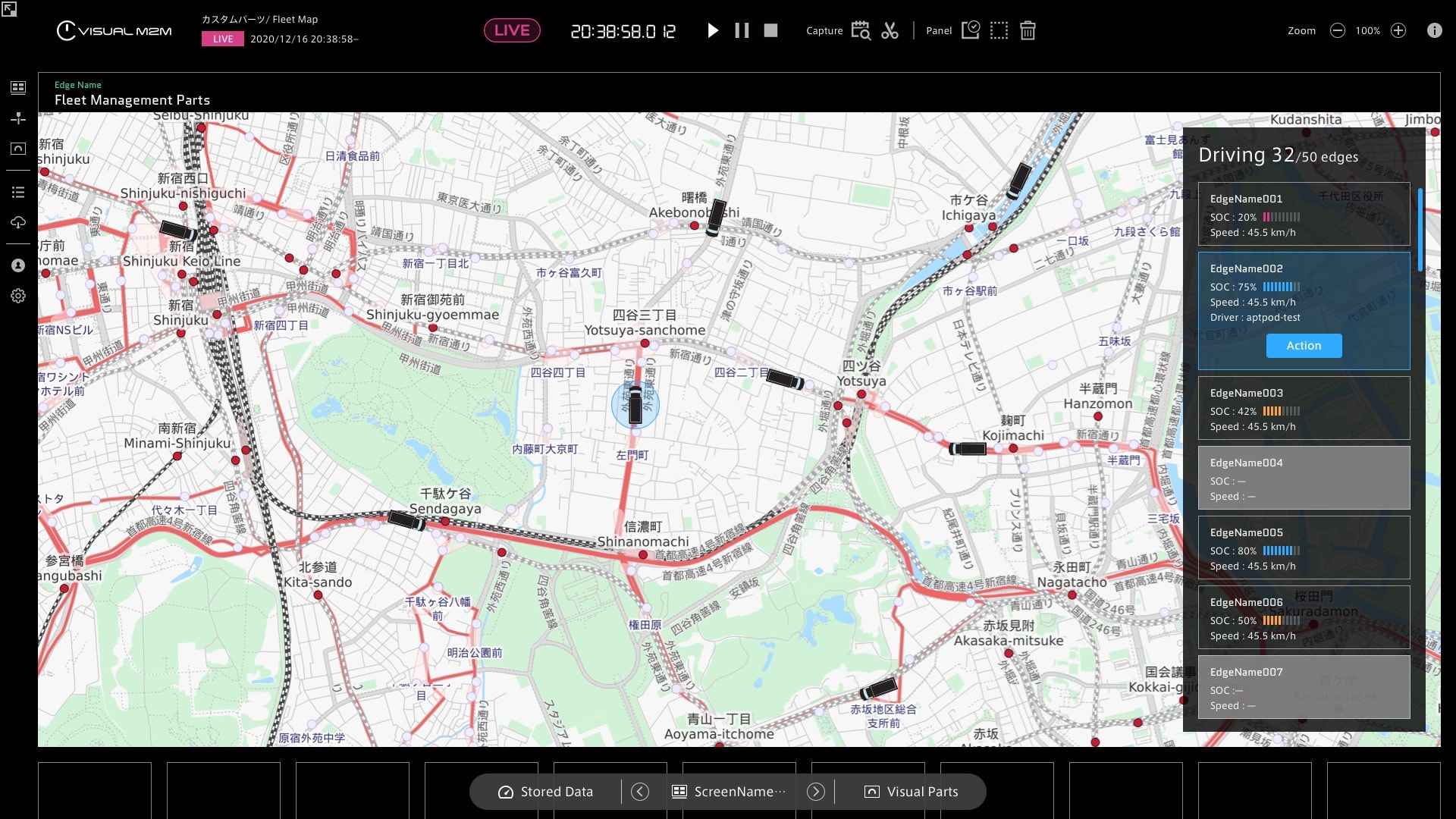Open the user account sidebar icon
The image size is (1456, 819).
(x=18, y=265)
